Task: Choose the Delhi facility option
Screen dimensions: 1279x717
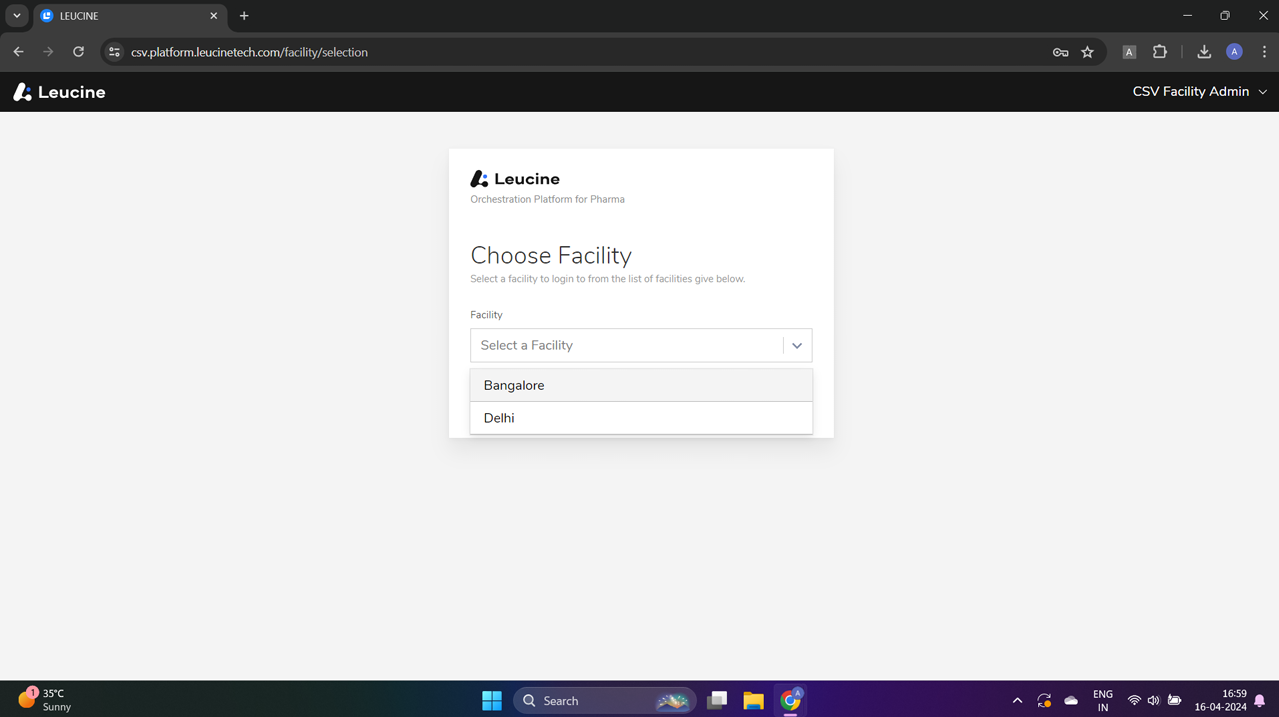Action: [x=641, y=418]
